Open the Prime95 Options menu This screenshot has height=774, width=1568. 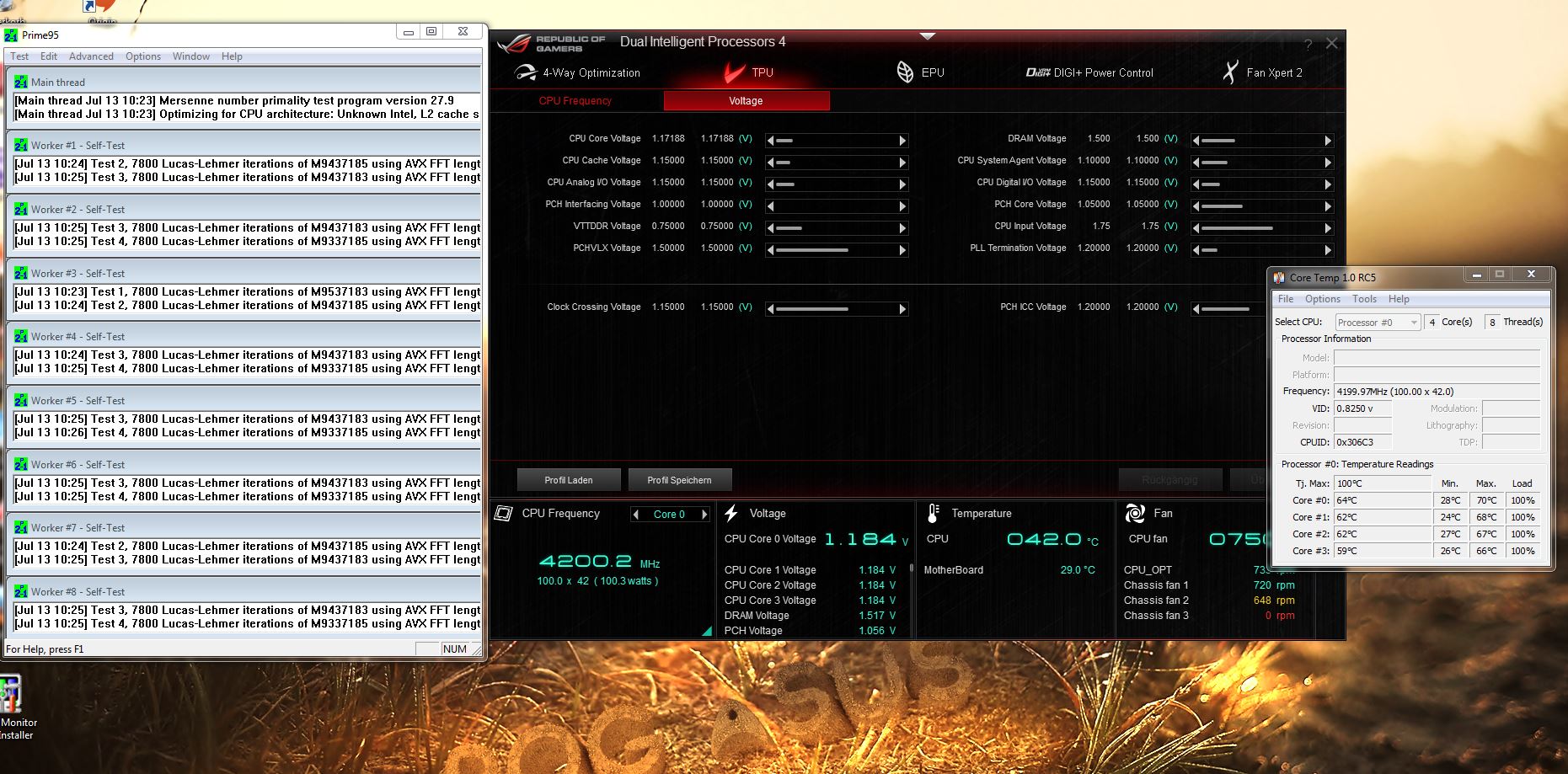click(x=143, y=56)
